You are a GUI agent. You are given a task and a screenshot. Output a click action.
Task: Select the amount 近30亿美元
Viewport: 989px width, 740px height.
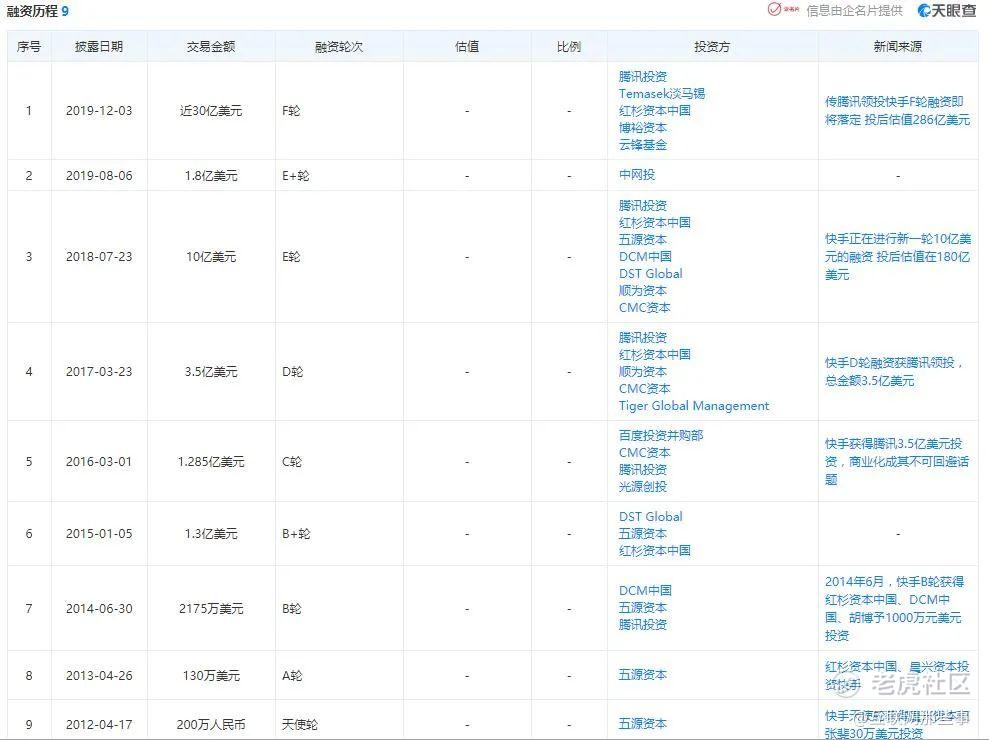pos(211,110)
